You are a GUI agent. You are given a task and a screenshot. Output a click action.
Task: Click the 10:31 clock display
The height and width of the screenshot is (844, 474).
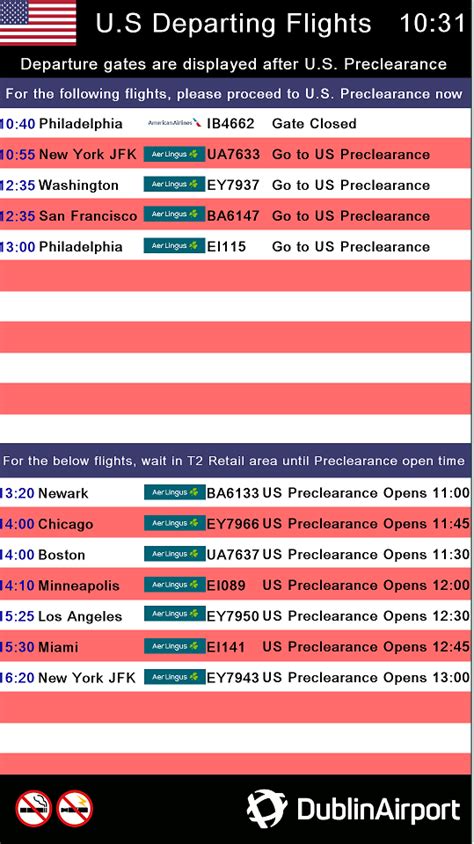coord(433,23)
